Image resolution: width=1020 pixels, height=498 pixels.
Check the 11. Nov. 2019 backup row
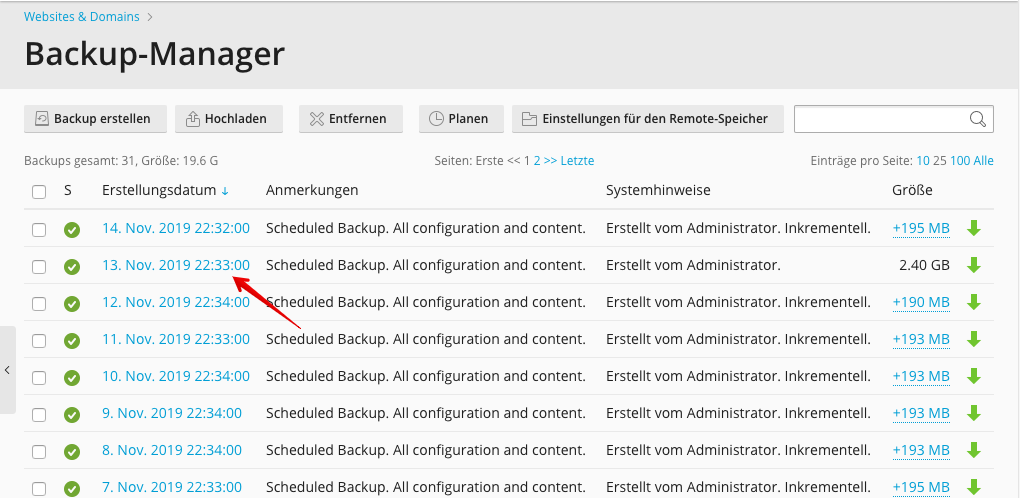point(39,341)
